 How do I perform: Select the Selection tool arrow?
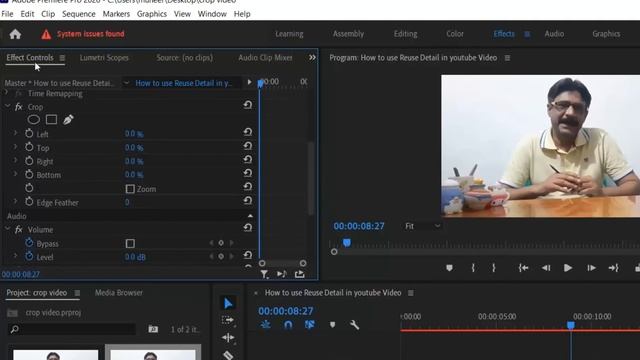click(228, 303)
